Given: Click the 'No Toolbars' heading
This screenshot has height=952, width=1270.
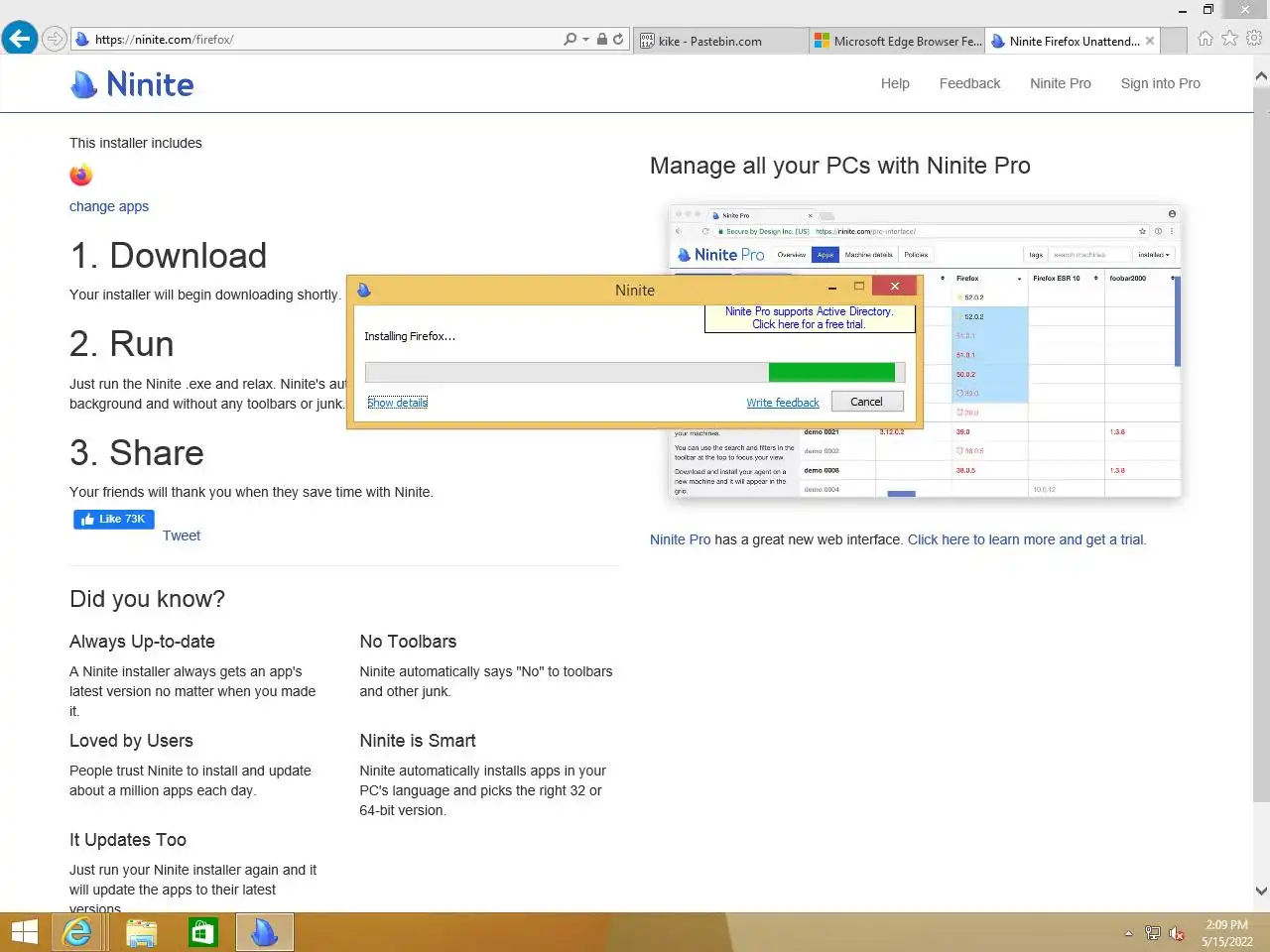Looking at the screenshot, I should pyautogui.click(x=408, y=642).
